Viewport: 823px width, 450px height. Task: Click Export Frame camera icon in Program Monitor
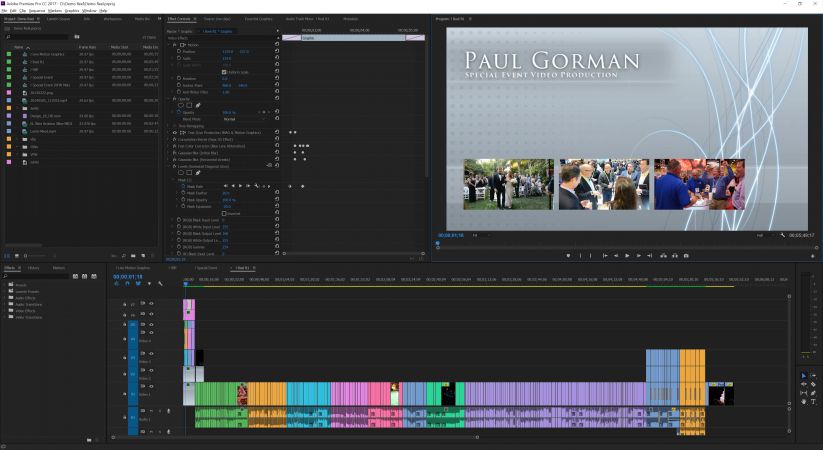687,255
